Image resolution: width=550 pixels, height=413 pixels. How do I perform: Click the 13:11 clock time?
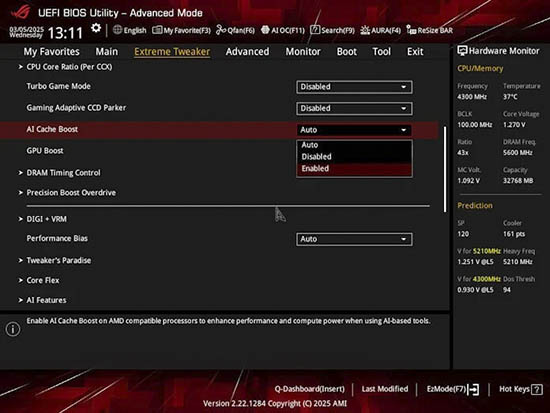tap(65, 33)
